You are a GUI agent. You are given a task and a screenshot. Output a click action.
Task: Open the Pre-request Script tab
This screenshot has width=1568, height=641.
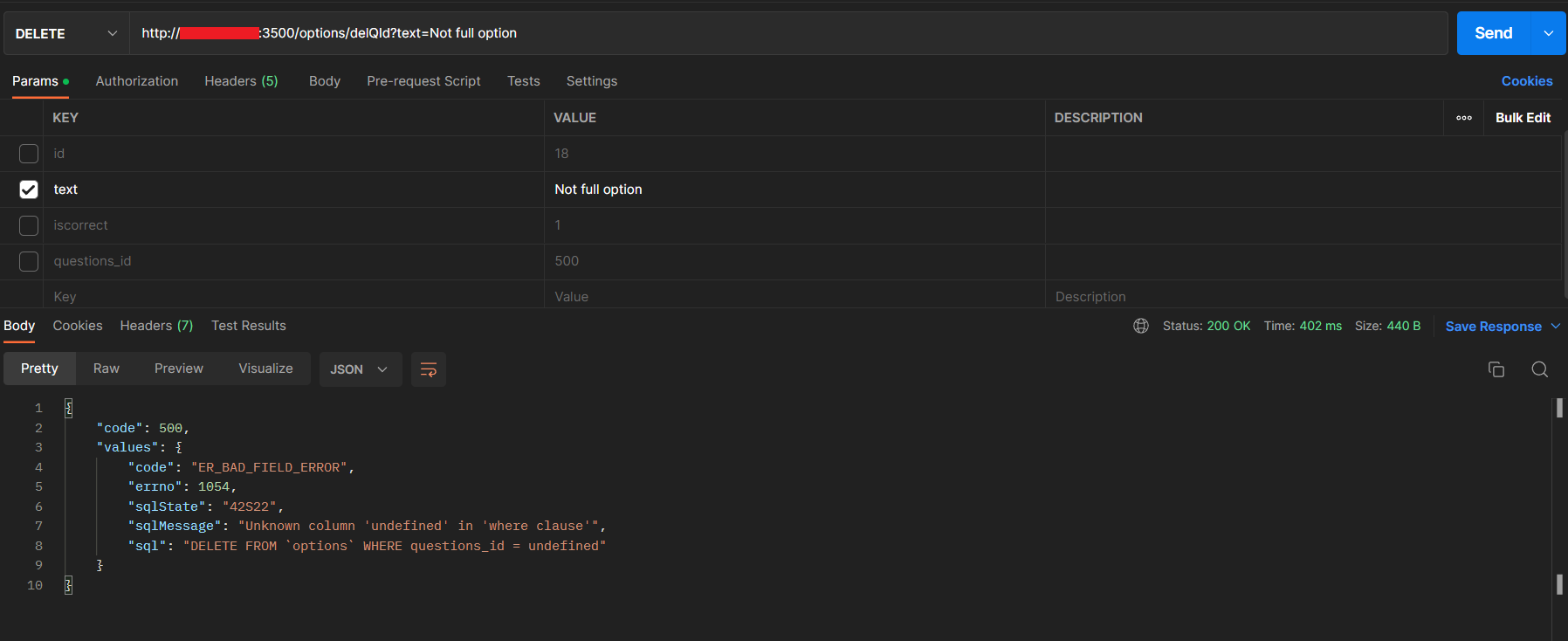click(423, 81)
